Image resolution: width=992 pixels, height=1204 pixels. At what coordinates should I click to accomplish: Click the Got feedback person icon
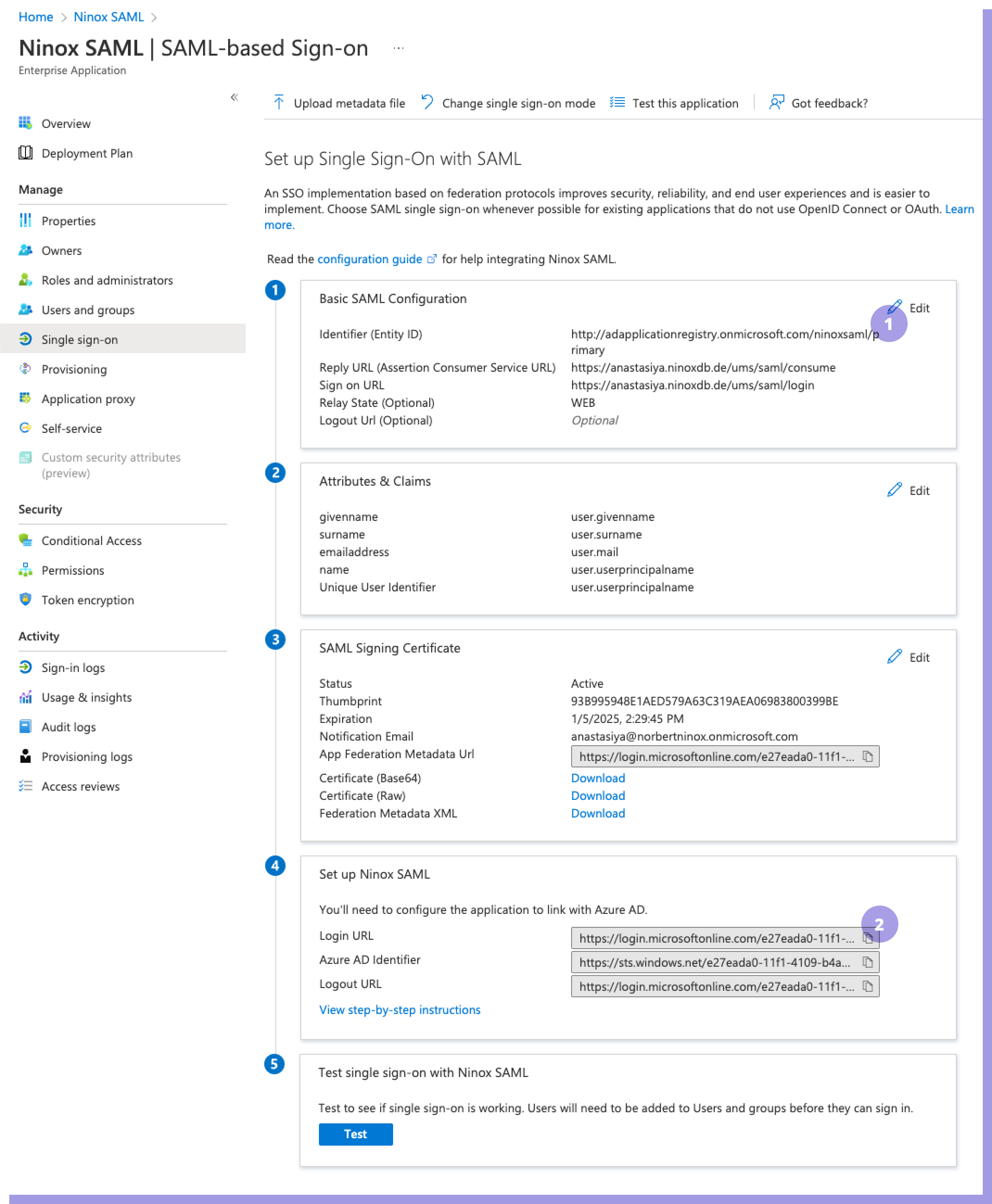tap(776, 102)
